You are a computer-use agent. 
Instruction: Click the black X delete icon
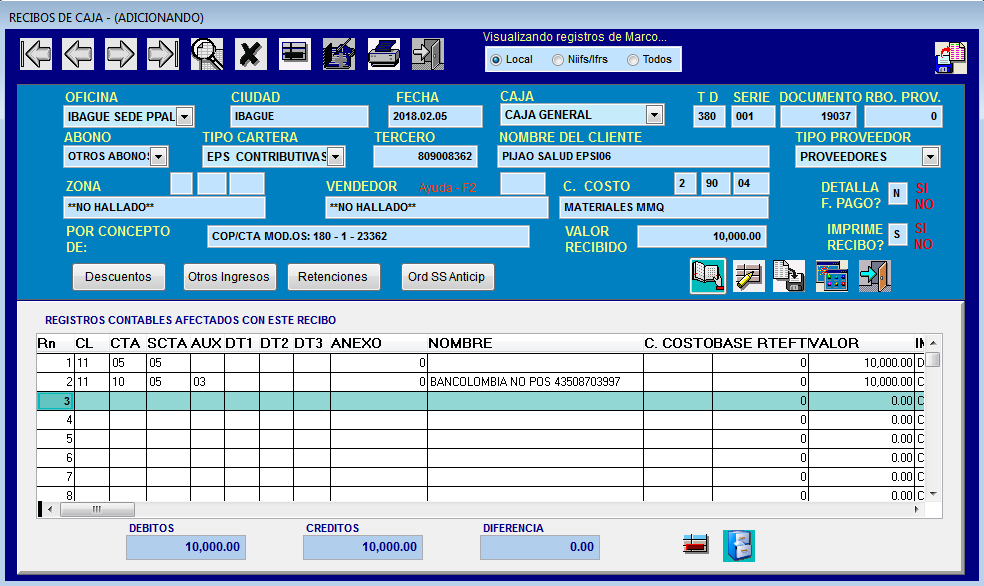tap(250, 54)
